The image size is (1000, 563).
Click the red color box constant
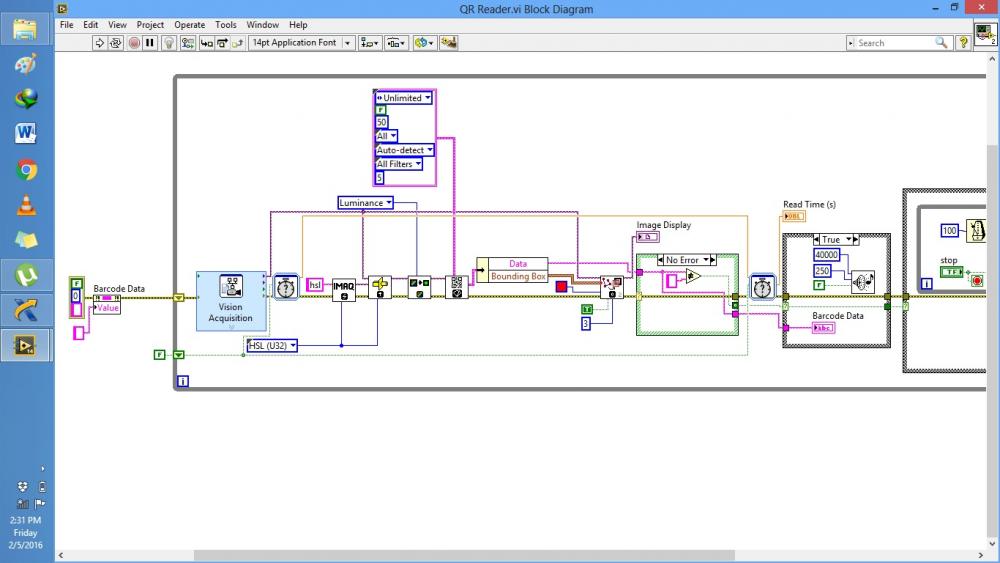(561, 286)
